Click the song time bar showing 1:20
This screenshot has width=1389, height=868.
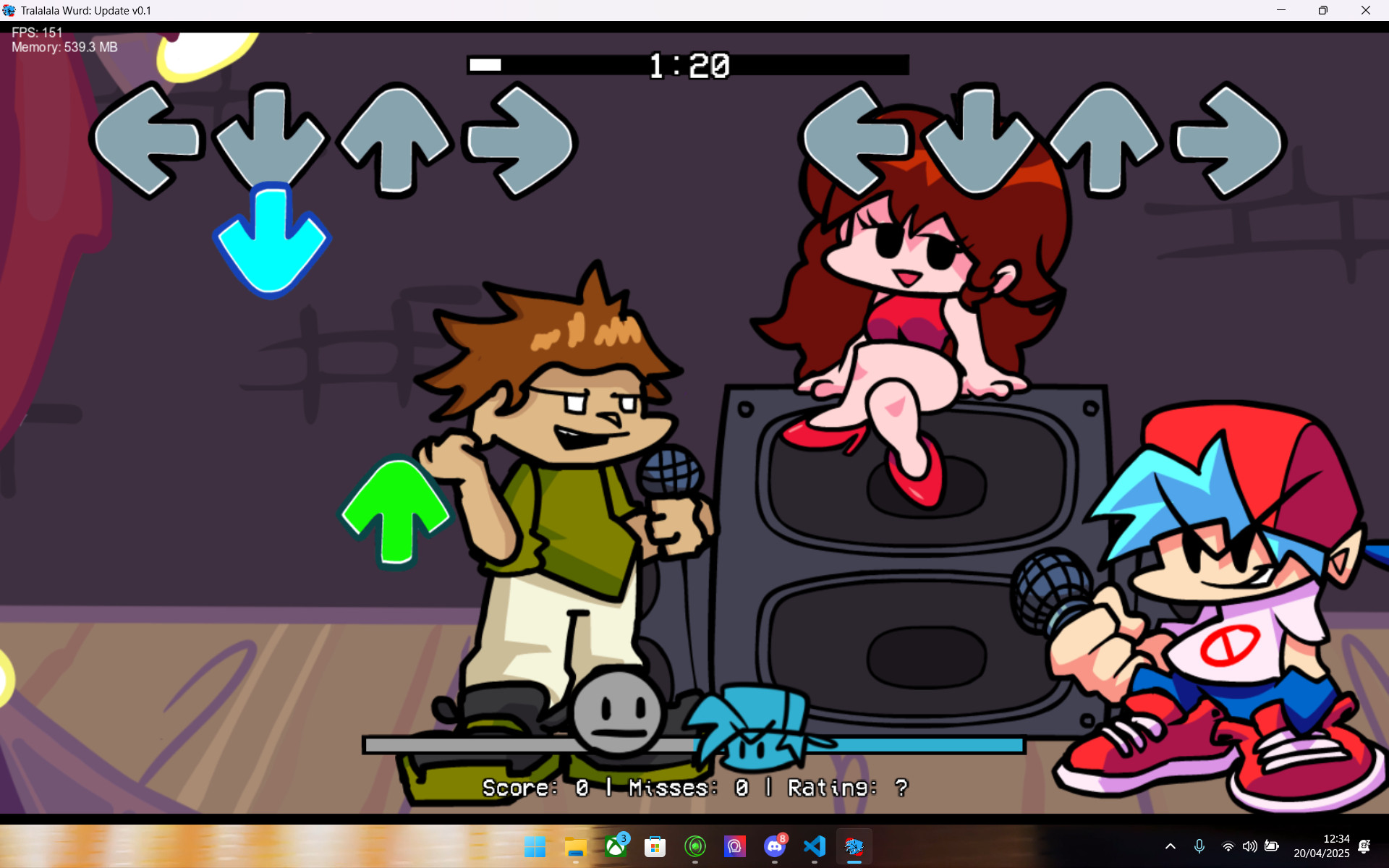688,65
